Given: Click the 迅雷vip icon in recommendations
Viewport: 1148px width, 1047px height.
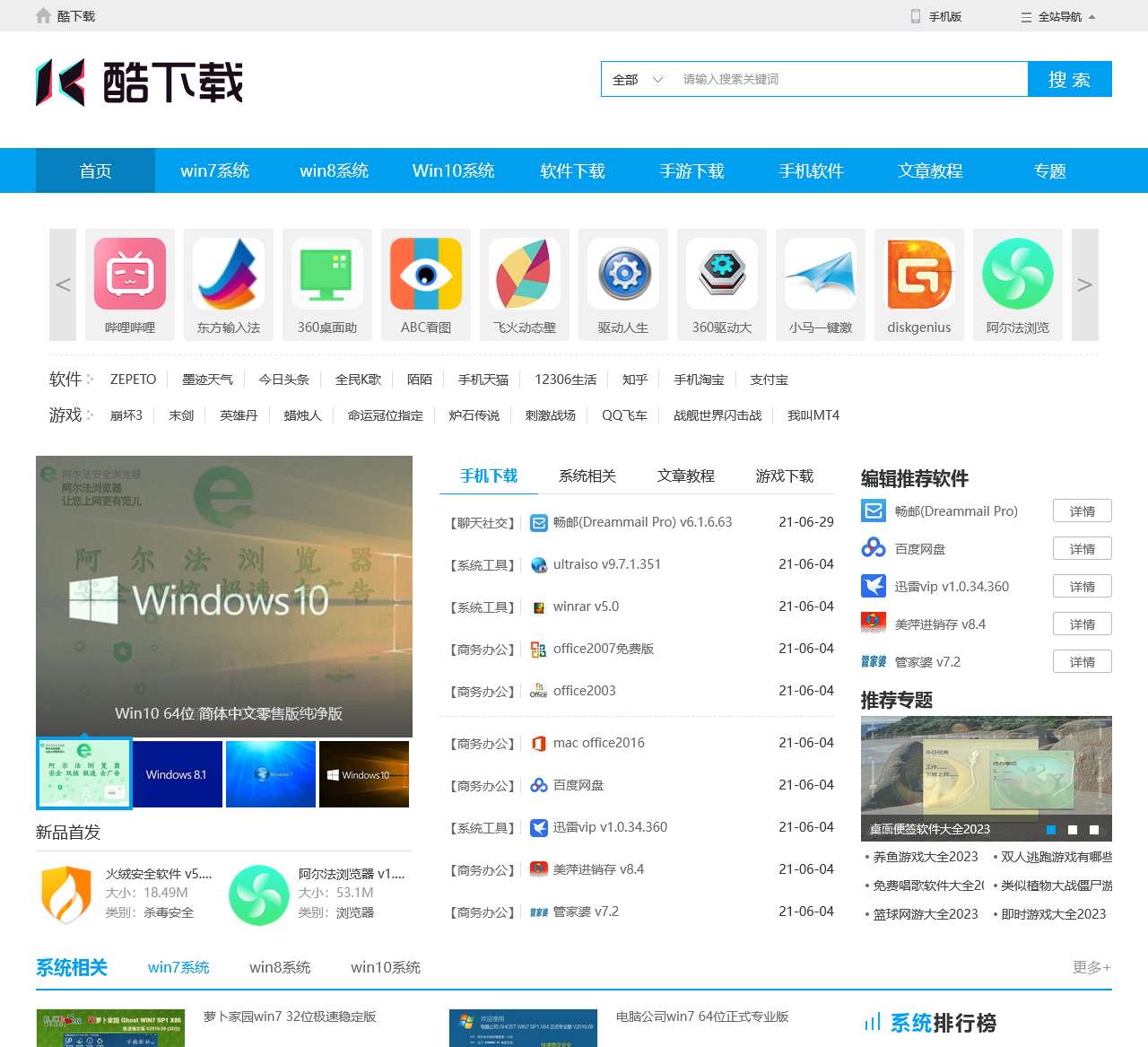Looking at the screenshot, I should click(x=873, y=586).
